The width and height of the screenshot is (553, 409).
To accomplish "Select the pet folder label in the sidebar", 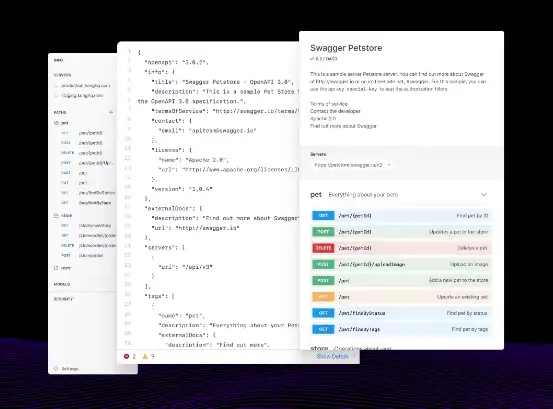I will [x=65, y=123].
